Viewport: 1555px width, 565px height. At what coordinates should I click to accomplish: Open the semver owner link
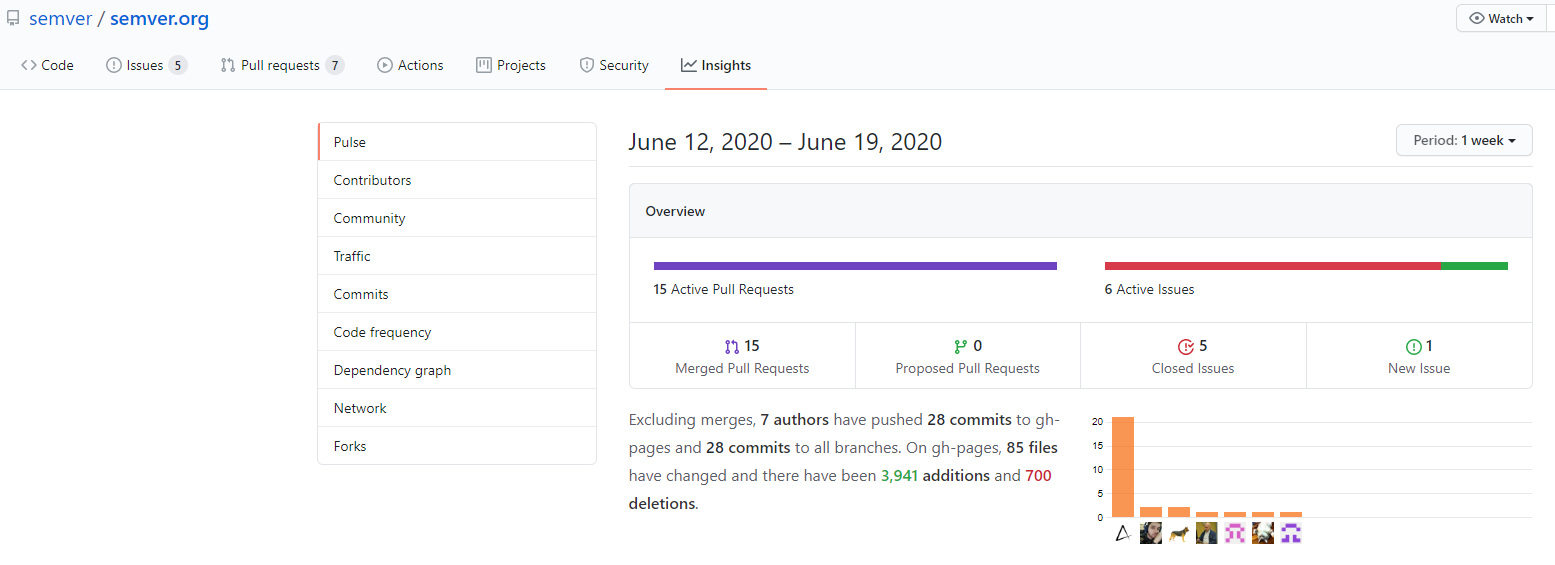[x=61, y=19]
